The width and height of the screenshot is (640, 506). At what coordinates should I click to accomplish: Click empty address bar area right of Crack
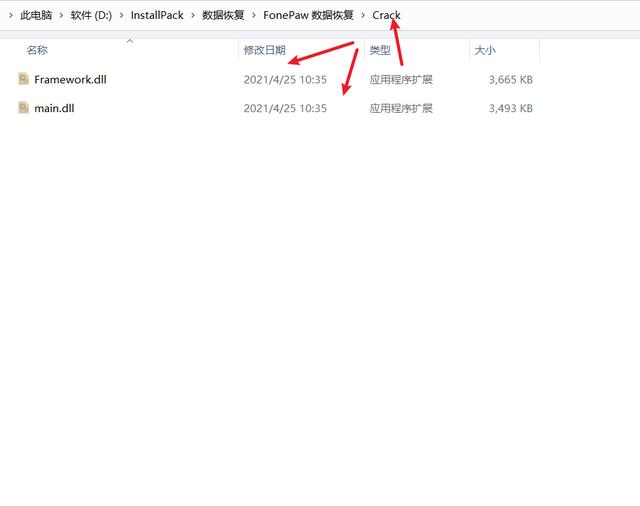coord(520,15)
